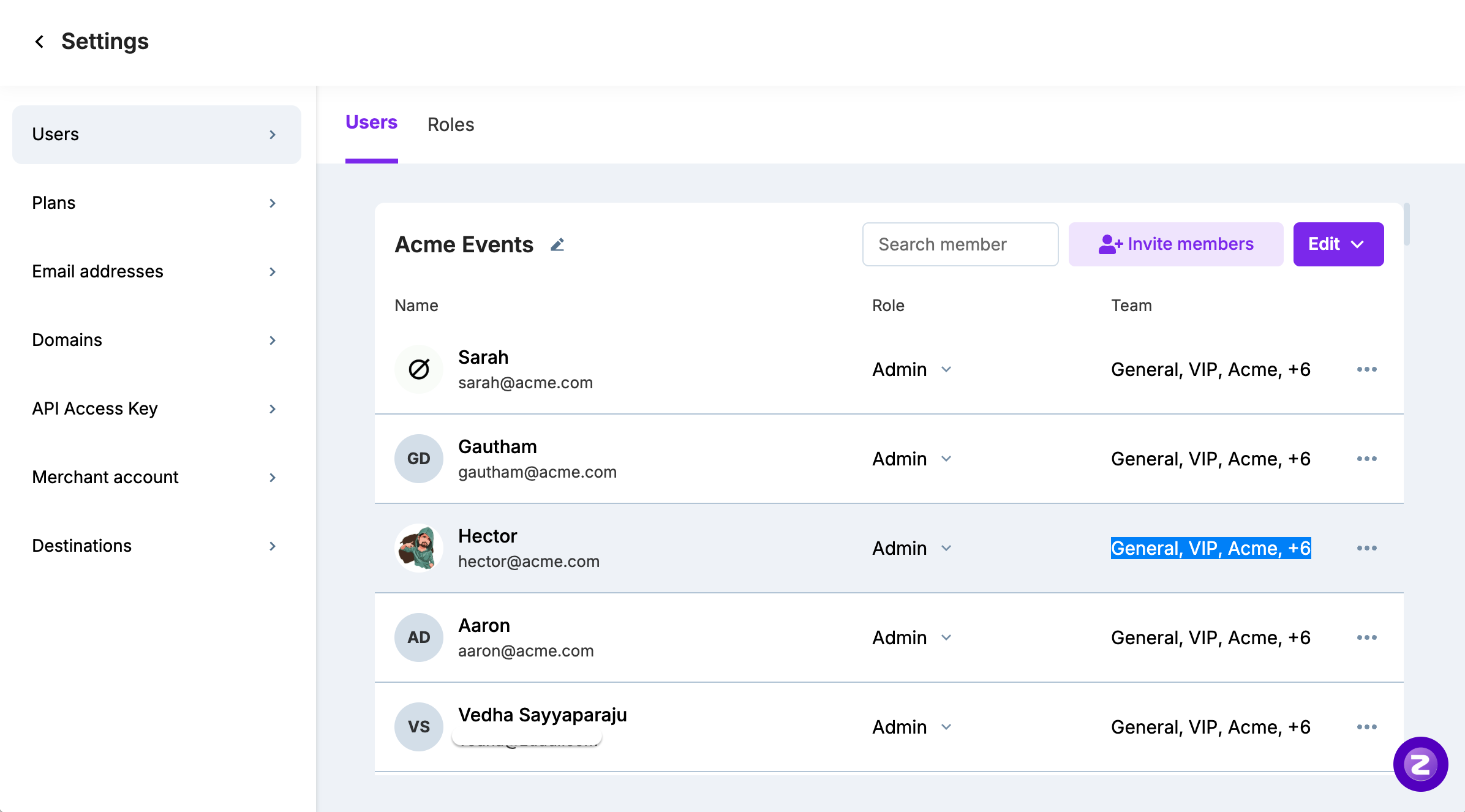
Task: Open the Plans settings section
Action: pos(156,203)
